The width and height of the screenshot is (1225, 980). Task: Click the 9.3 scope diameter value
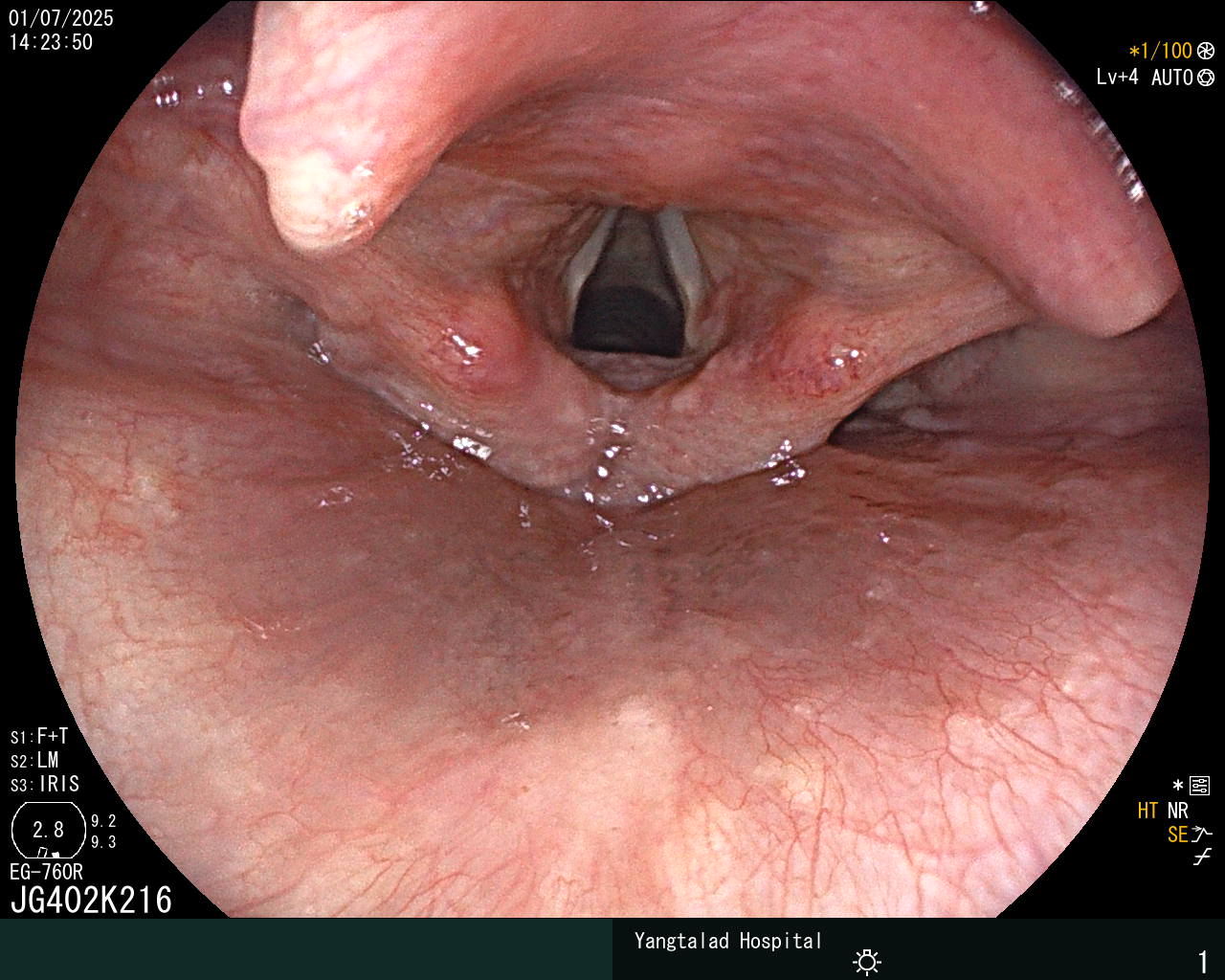[103, 842]
